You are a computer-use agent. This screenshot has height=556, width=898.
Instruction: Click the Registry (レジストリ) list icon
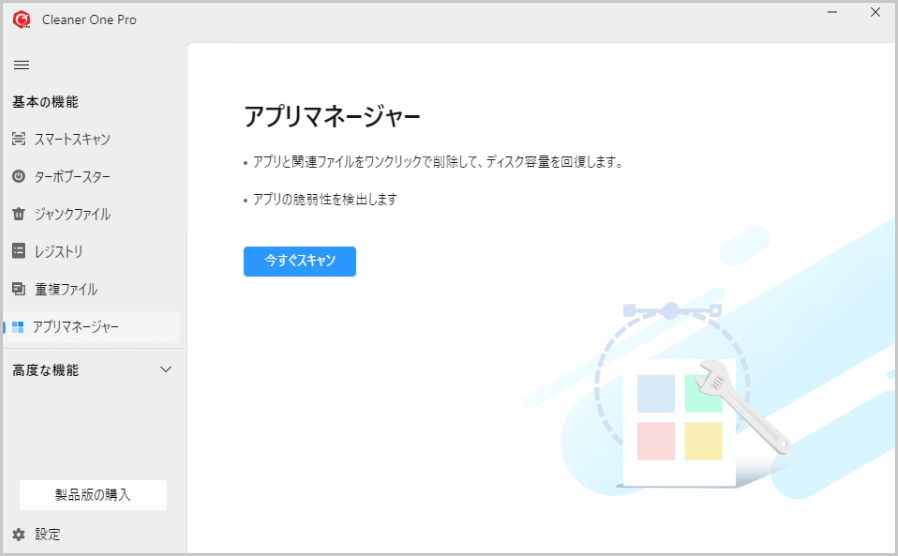click(x=19, y=251)
